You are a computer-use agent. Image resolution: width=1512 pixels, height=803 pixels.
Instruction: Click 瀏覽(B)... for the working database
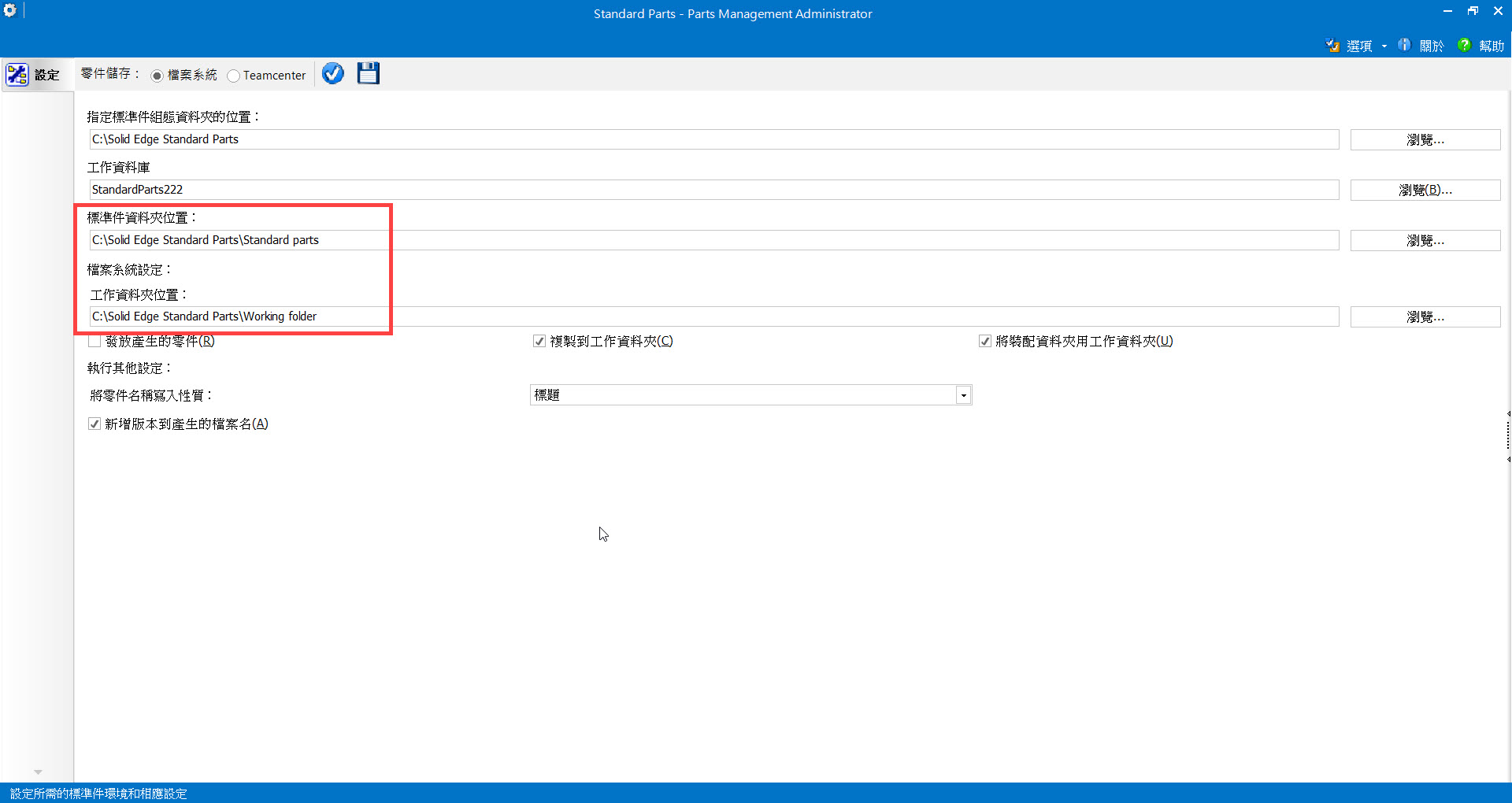click(x=1425, y=190)
